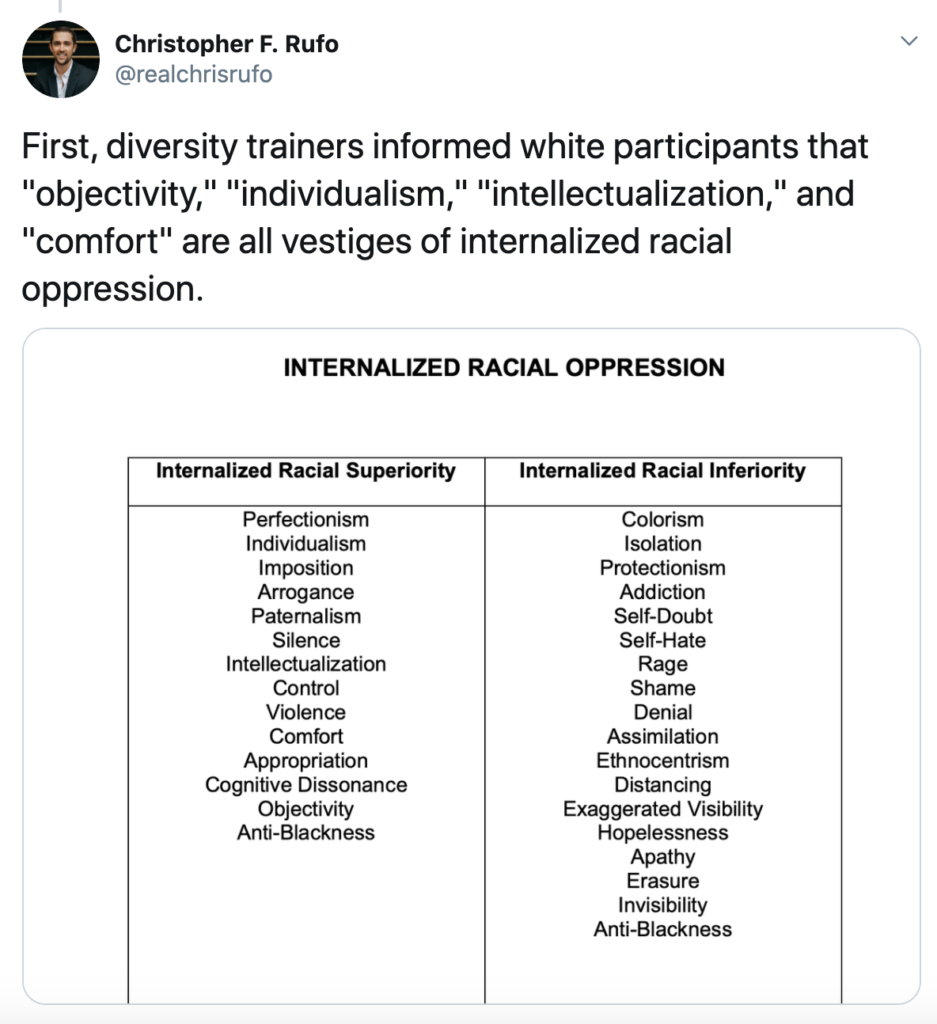Open Christopher F. Rufo's profile picture
937x1024 pixels.
click(x=61, y=59)
